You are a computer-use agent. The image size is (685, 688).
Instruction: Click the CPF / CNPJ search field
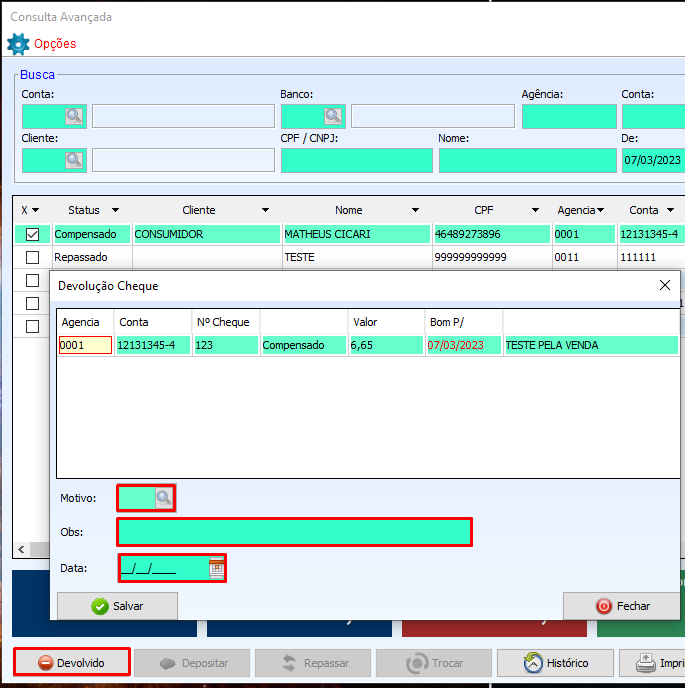point(357,160)
